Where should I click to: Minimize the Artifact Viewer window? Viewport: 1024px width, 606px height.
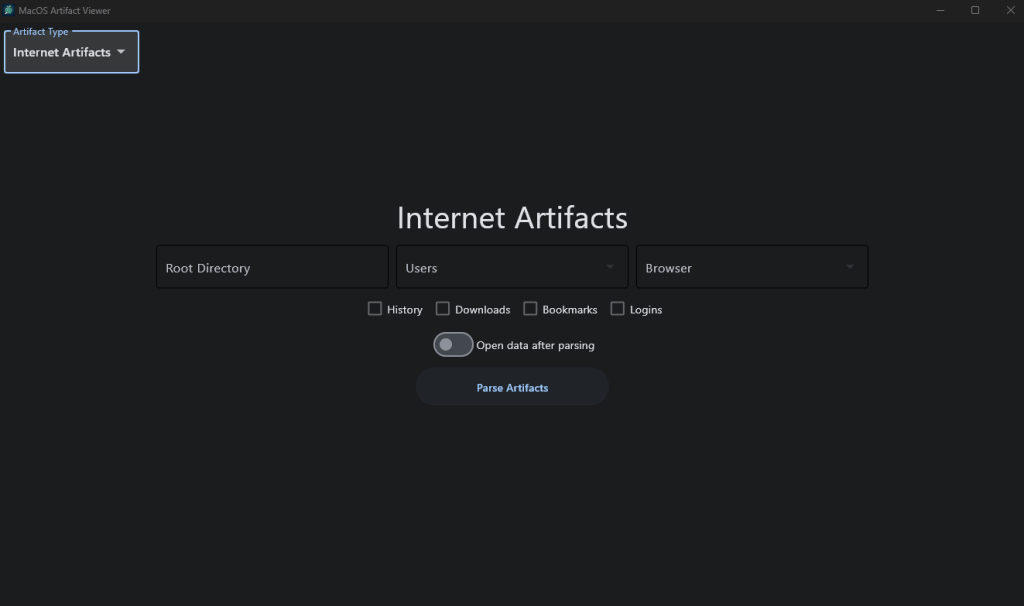(940, 10)
